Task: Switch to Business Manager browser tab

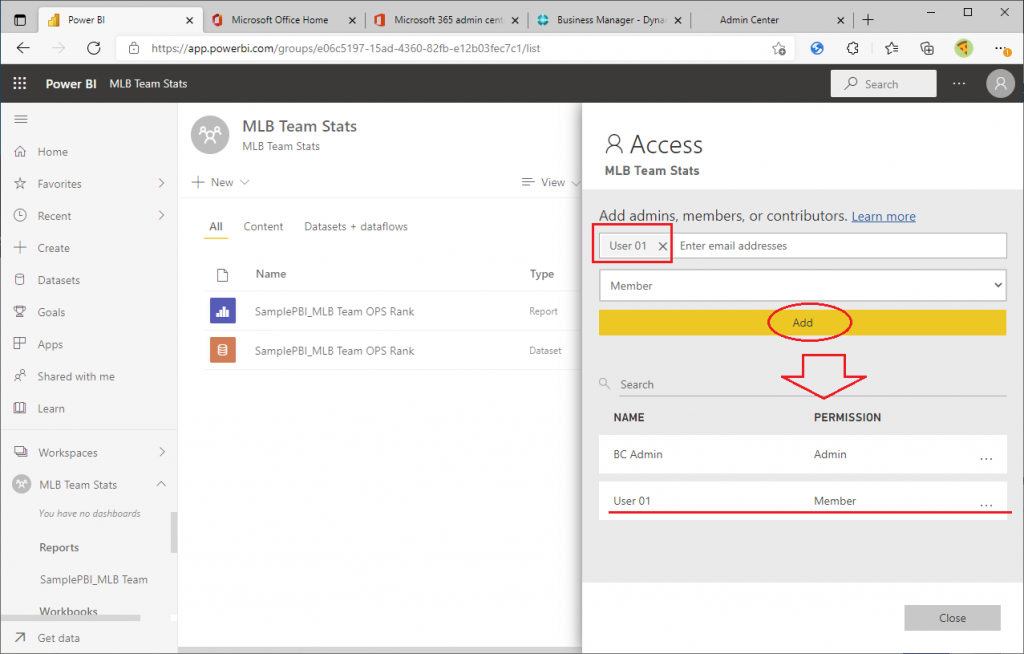Action: click(x=610, y=20)
